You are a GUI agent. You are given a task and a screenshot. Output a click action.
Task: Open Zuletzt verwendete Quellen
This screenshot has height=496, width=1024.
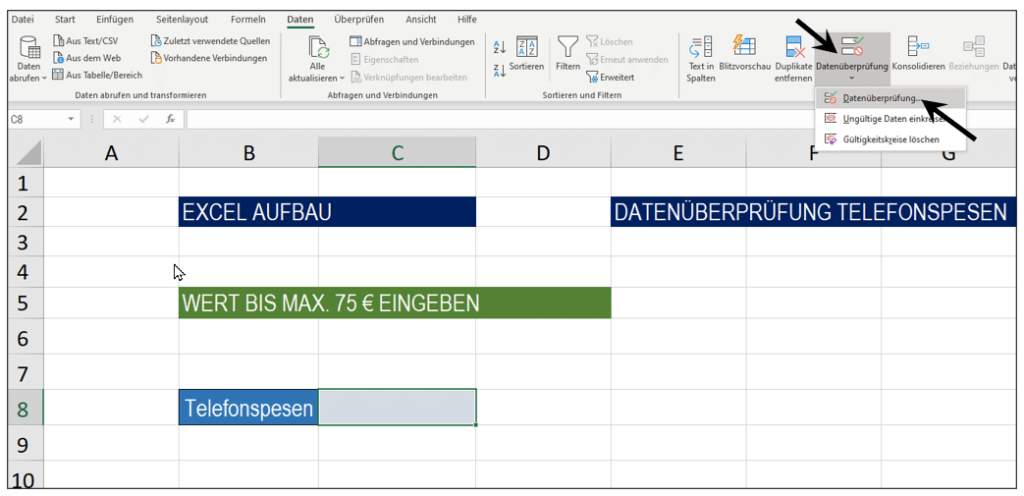(x=210, y=40)
